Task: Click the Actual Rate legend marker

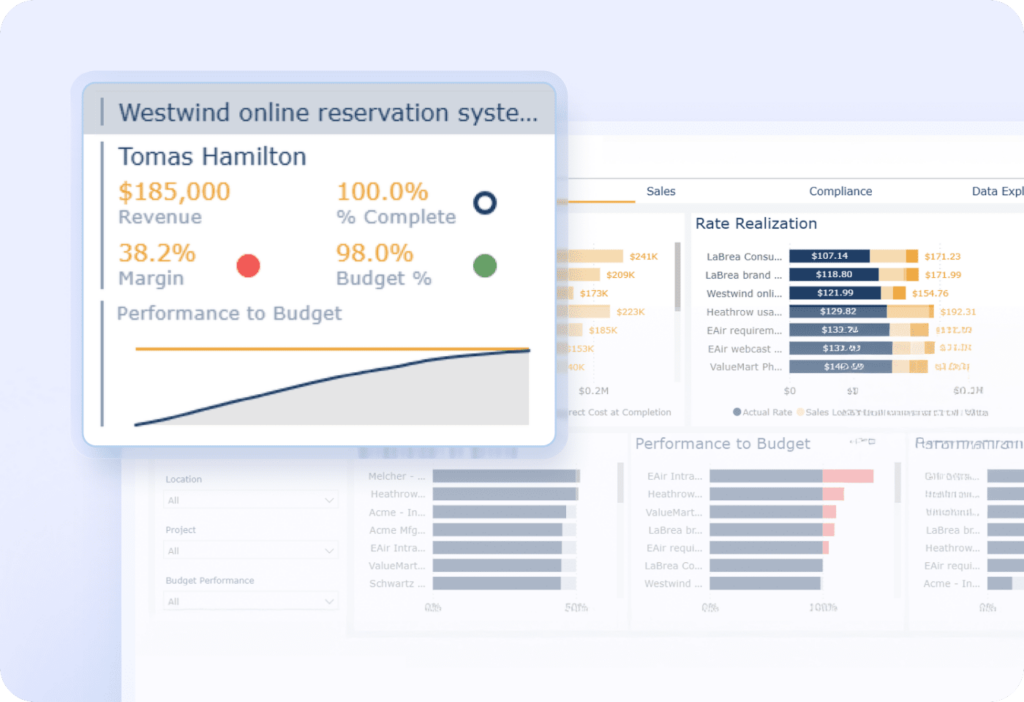Action: tap(737, 412)
